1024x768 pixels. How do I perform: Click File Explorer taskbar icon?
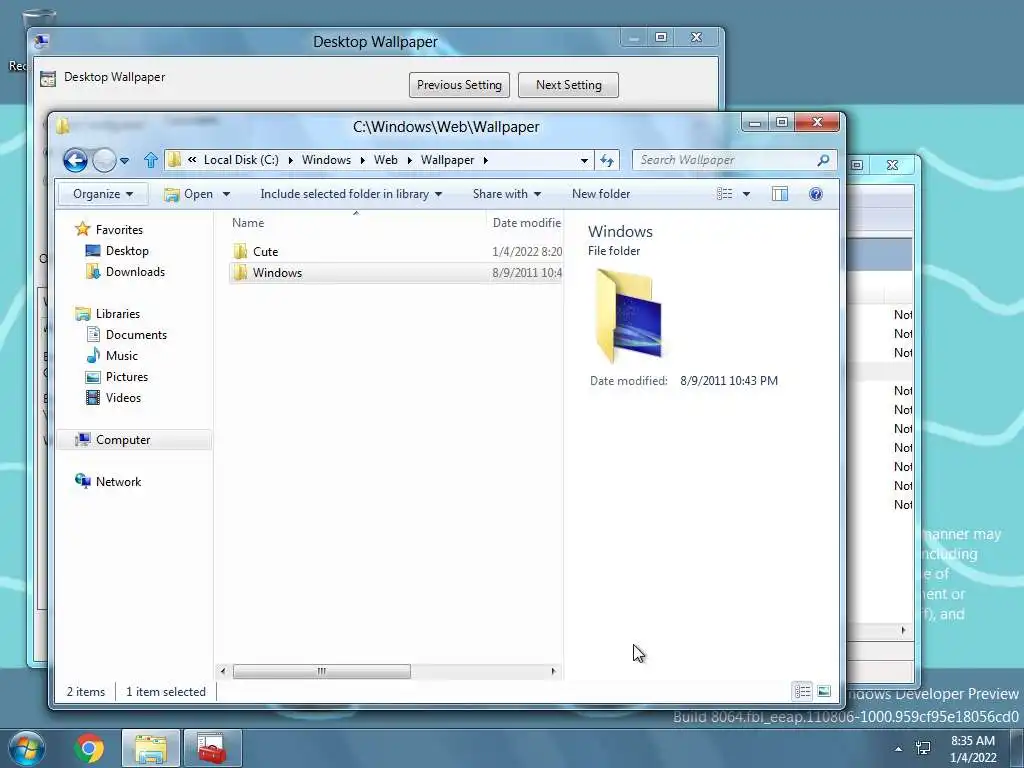coord(150,748)
